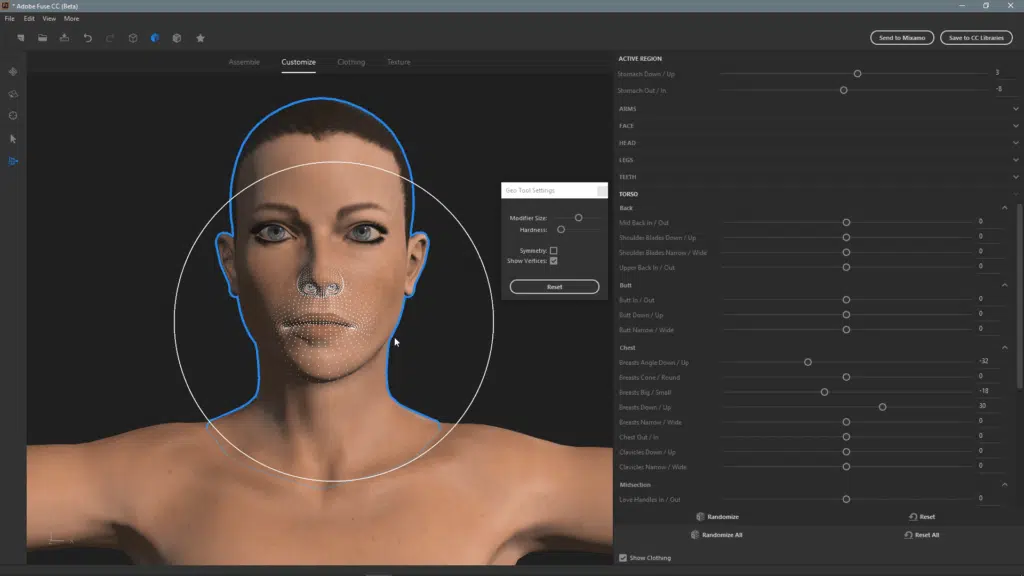Click the star favorites icon in toolbar

pos(200,38)
